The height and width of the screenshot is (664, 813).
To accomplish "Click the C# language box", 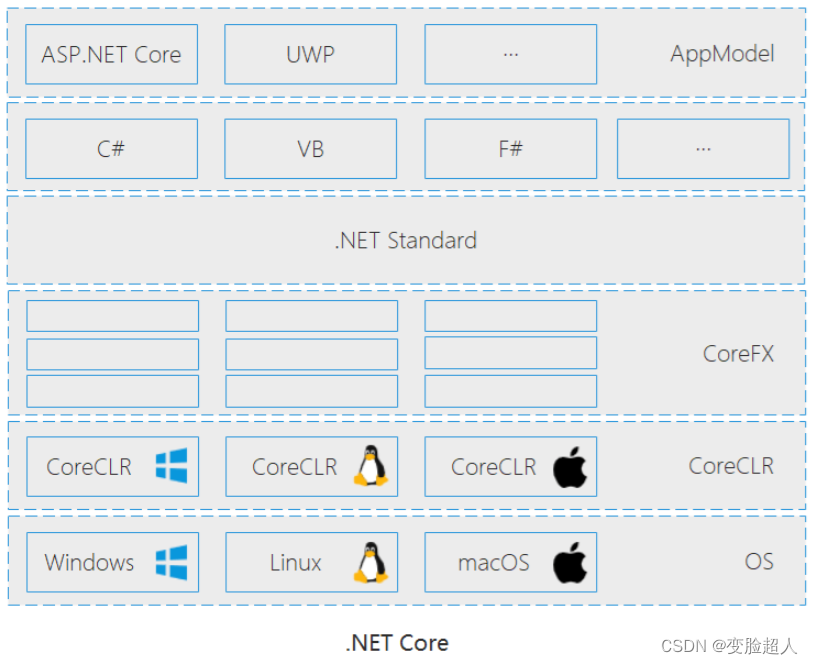I will click(x=111, y=149).
